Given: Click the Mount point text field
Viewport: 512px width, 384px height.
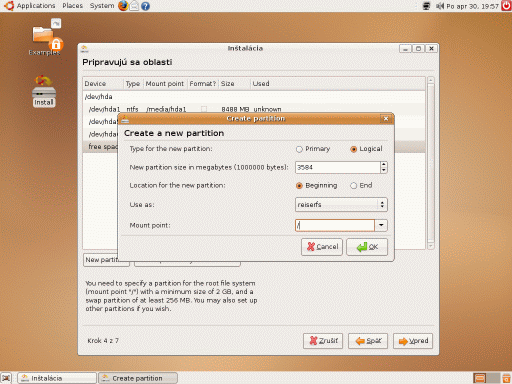Looking at the screenshot, I should coord(335,225).
